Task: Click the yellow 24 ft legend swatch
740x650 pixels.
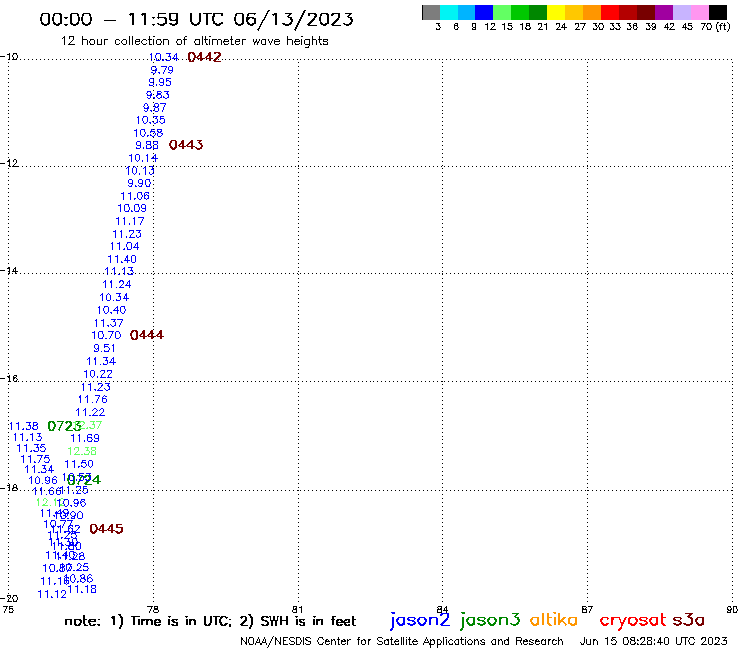Action: click(556, 12)
